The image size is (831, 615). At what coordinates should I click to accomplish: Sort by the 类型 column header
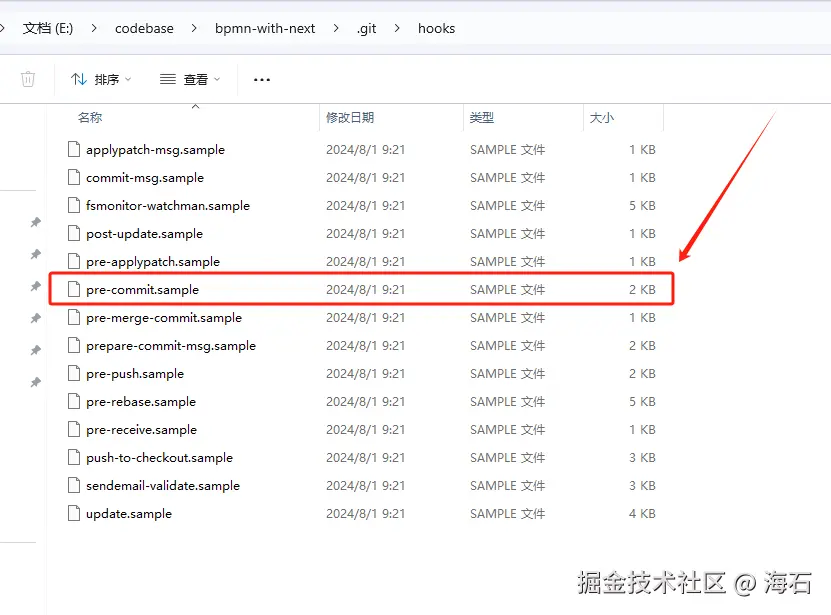tap(482, 118)
